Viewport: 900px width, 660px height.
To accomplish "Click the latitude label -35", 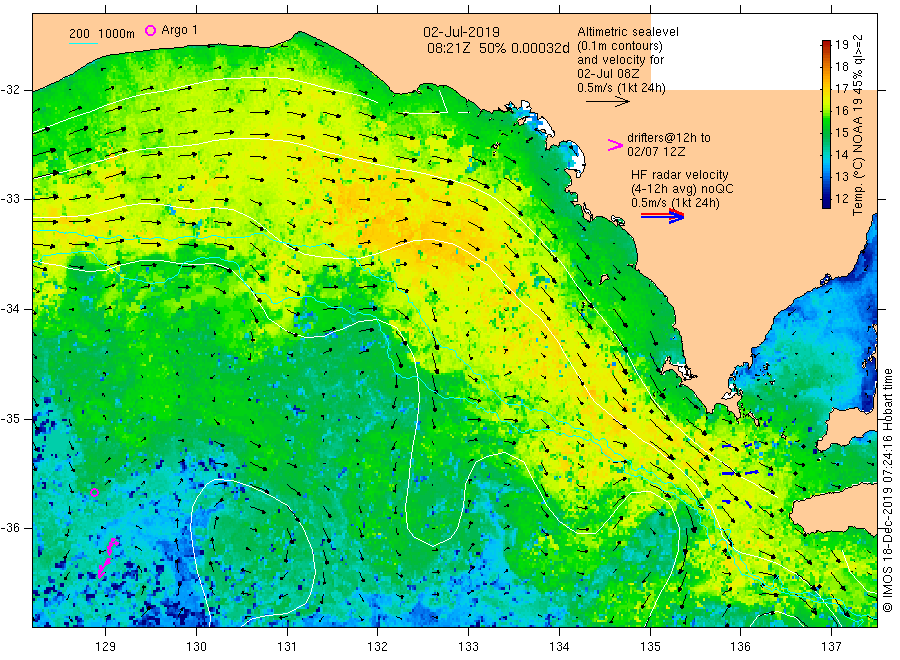I will click(x=10, y=418).
